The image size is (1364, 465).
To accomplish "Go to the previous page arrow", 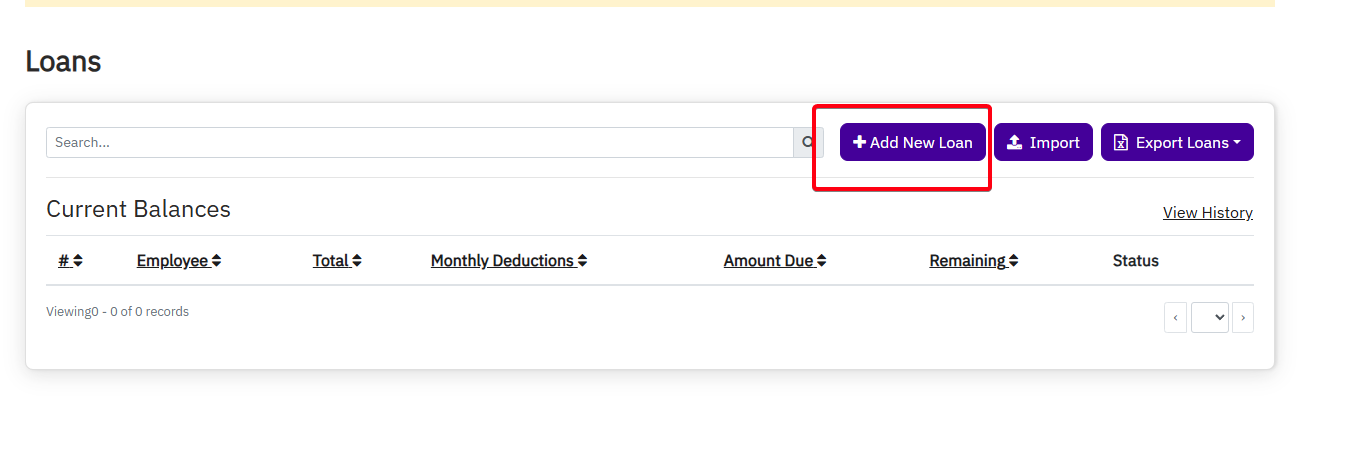I will pos(1176,318).
